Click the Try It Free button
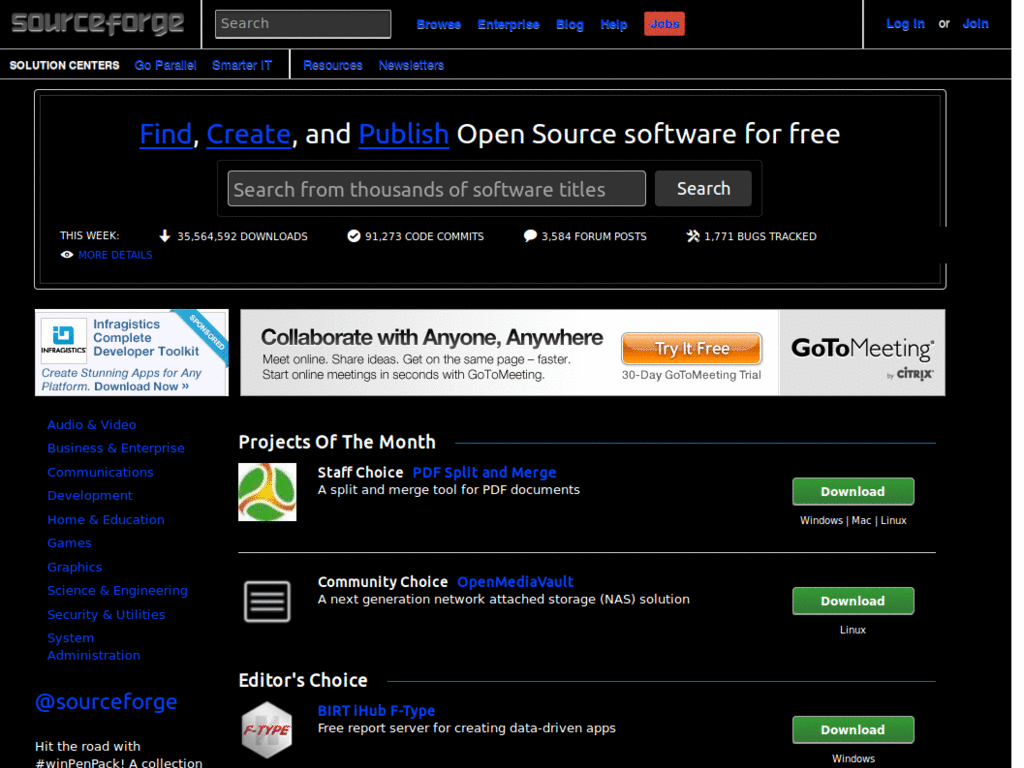Screen dimensions: 1024x768 691,348
